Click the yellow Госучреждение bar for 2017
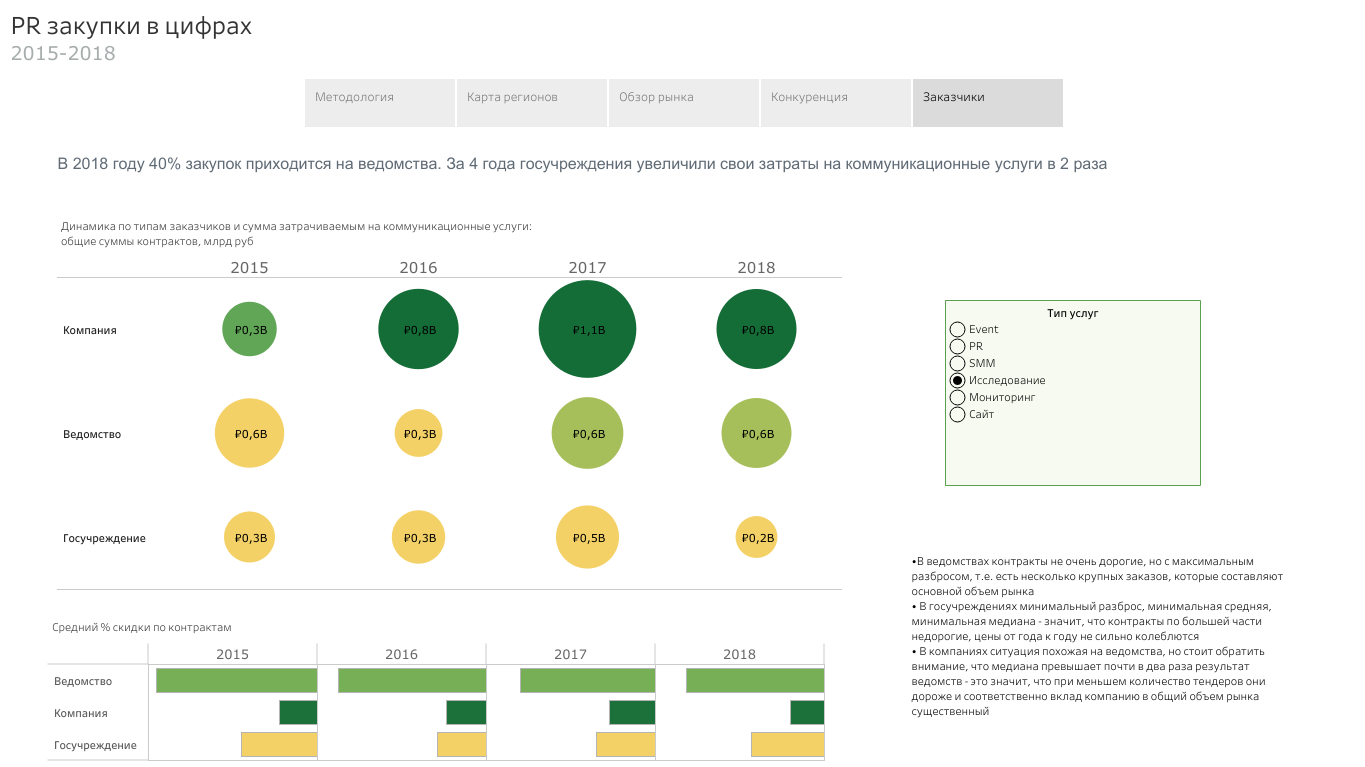 tap(626, 745)
